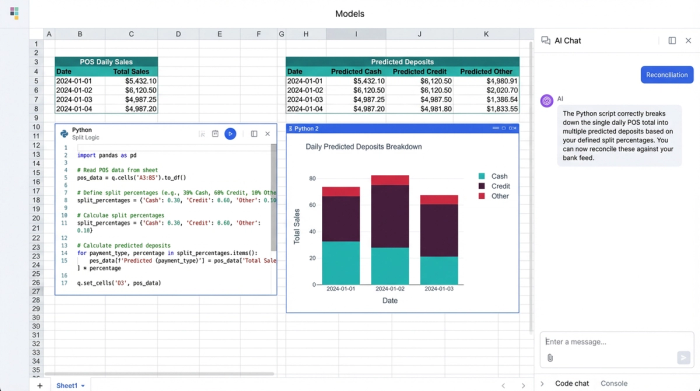Click the Reconciliation message bubble
The image size is (700, 391).
tap(667, 75)
